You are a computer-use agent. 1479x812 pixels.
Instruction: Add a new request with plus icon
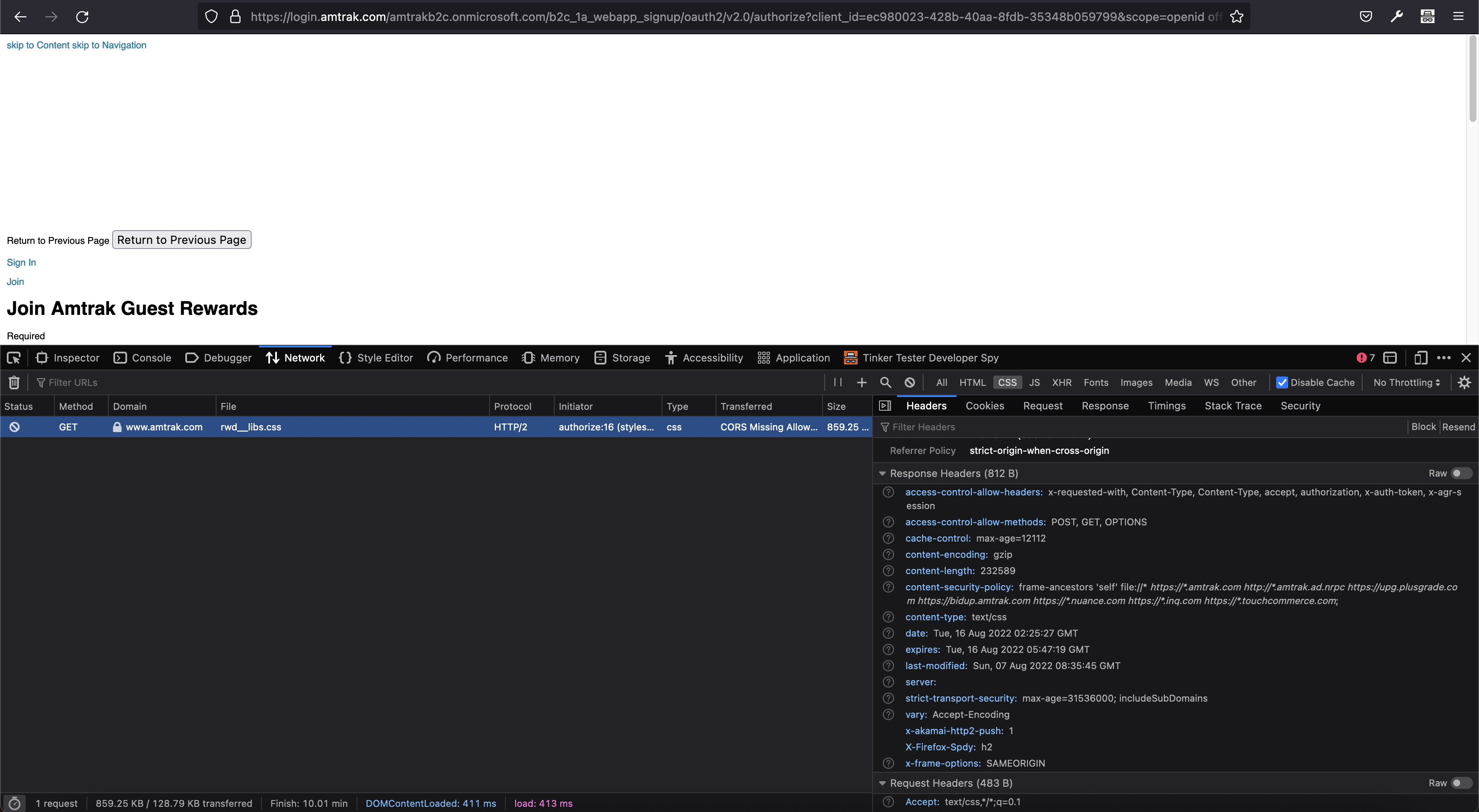(861, 382)
